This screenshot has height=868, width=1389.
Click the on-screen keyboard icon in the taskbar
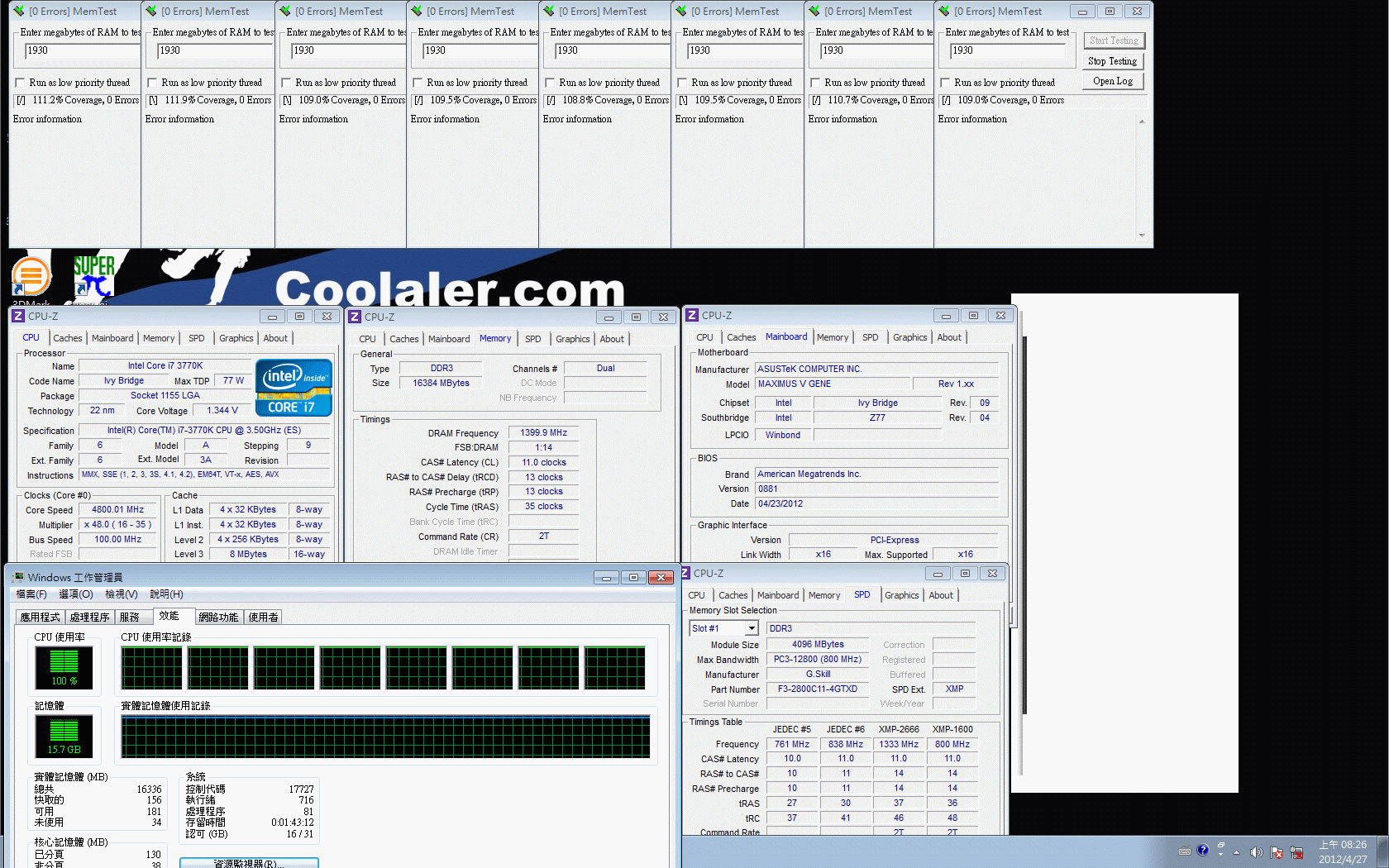tap(1184, 851)
